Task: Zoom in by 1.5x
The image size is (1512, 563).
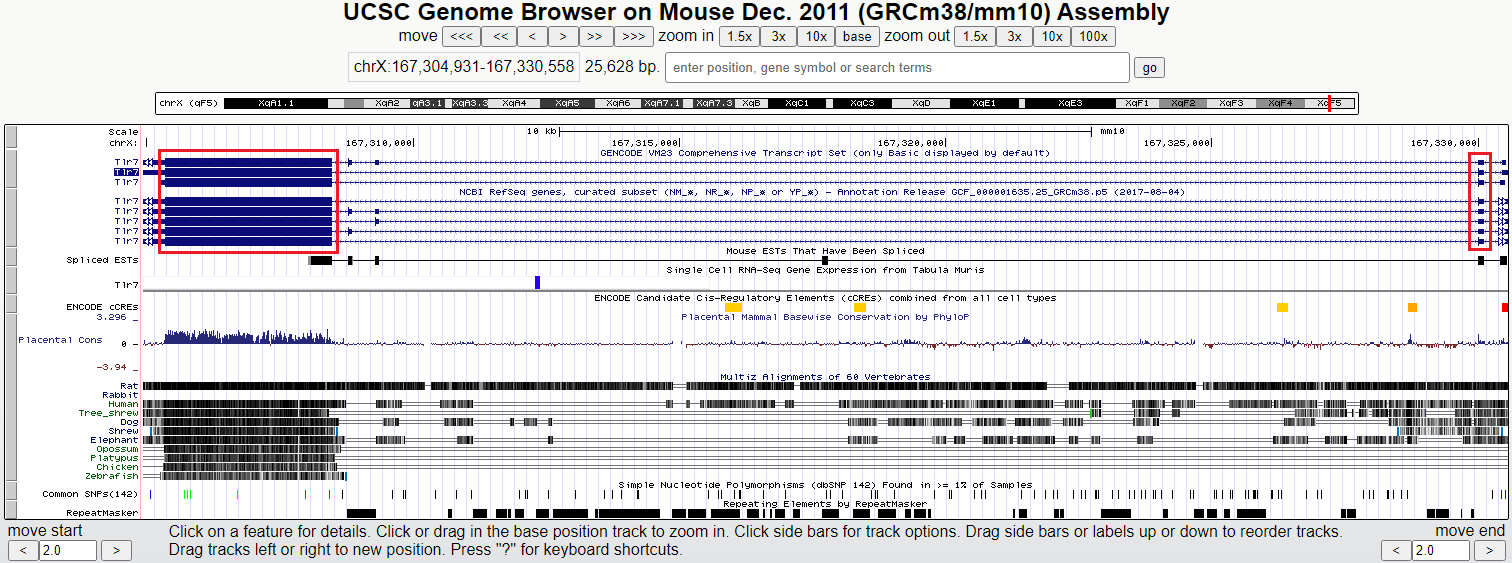Action: pyautogui.click(x=739, y=37)
